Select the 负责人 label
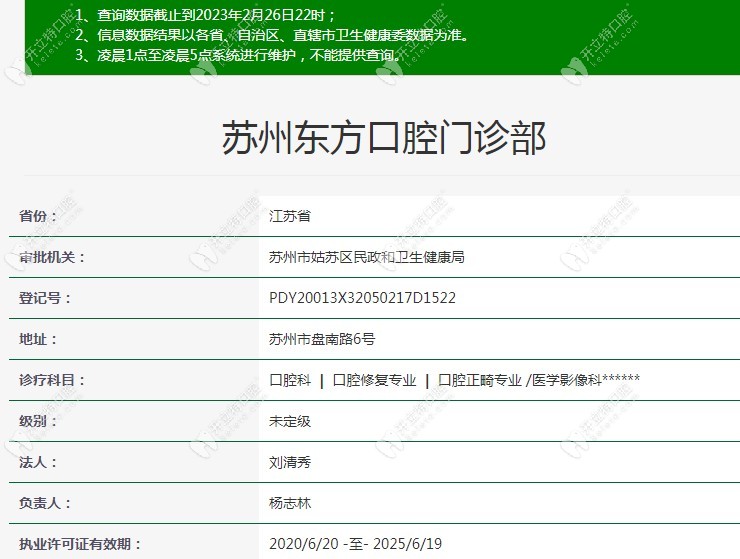This screenshot has height=559, width=740. [45, 503]
